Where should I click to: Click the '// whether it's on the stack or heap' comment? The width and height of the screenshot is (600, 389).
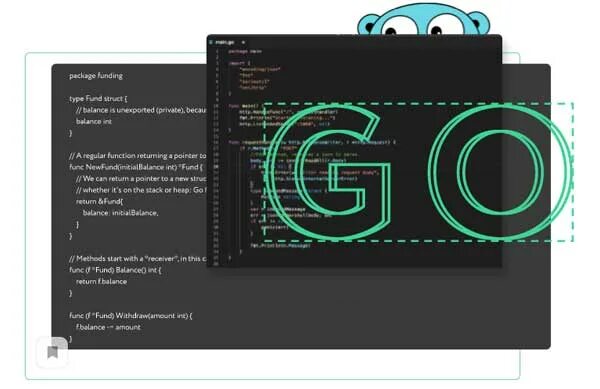pos(141,190)
